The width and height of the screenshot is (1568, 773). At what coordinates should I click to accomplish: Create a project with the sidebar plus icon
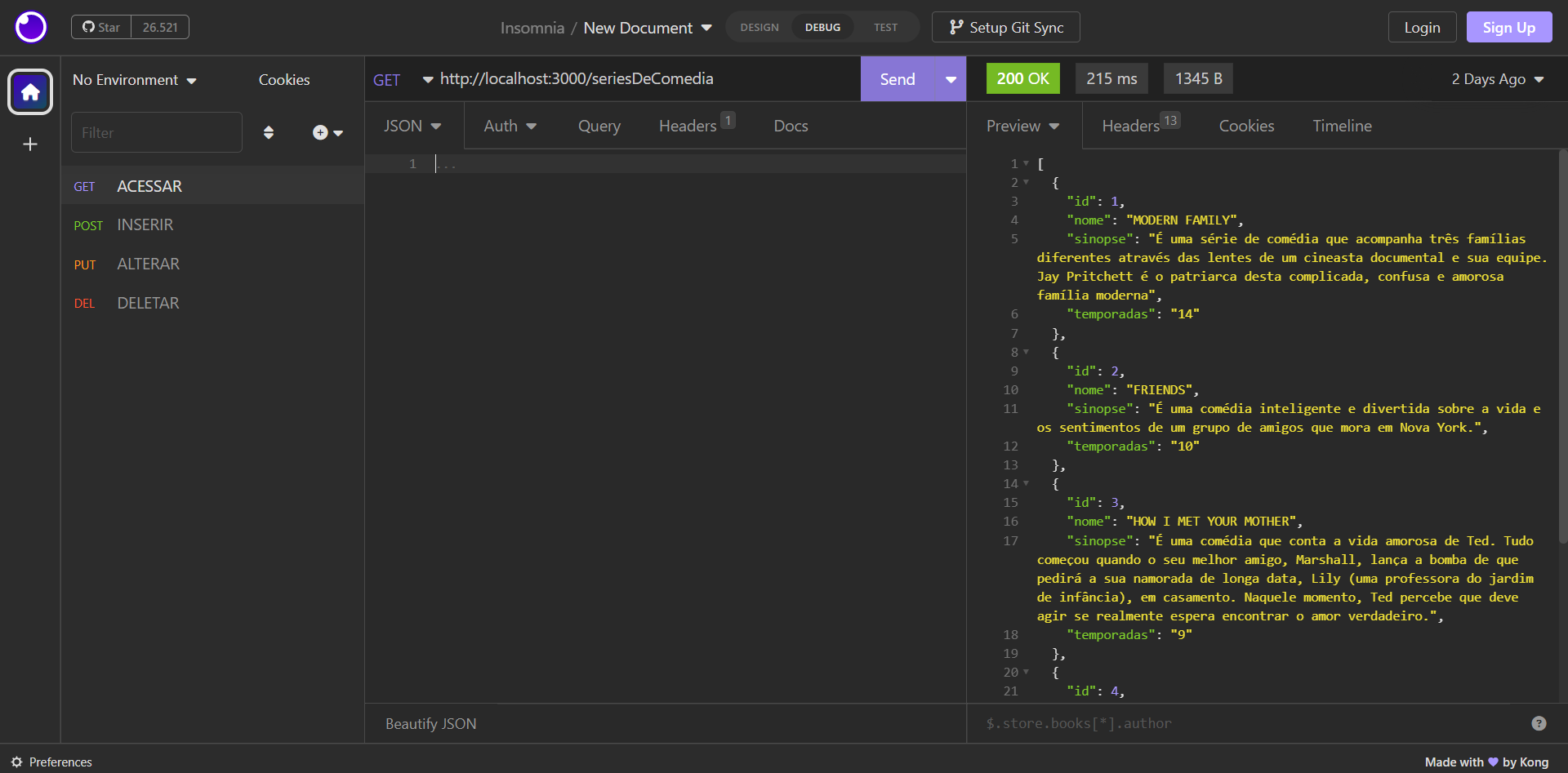point(30,144)
